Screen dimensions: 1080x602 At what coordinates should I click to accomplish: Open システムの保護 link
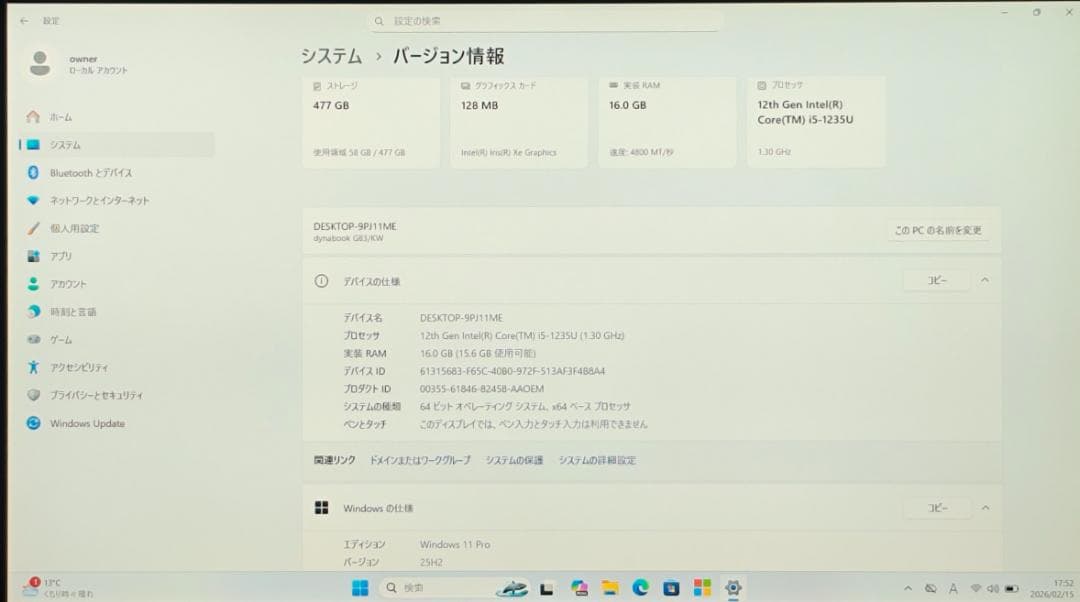point(515,460)
